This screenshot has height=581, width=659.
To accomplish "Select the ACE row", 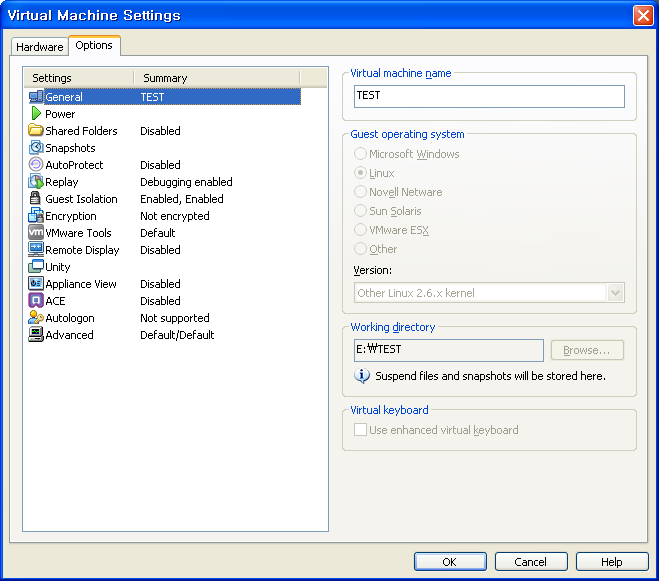I will click(x=164, y=301).
